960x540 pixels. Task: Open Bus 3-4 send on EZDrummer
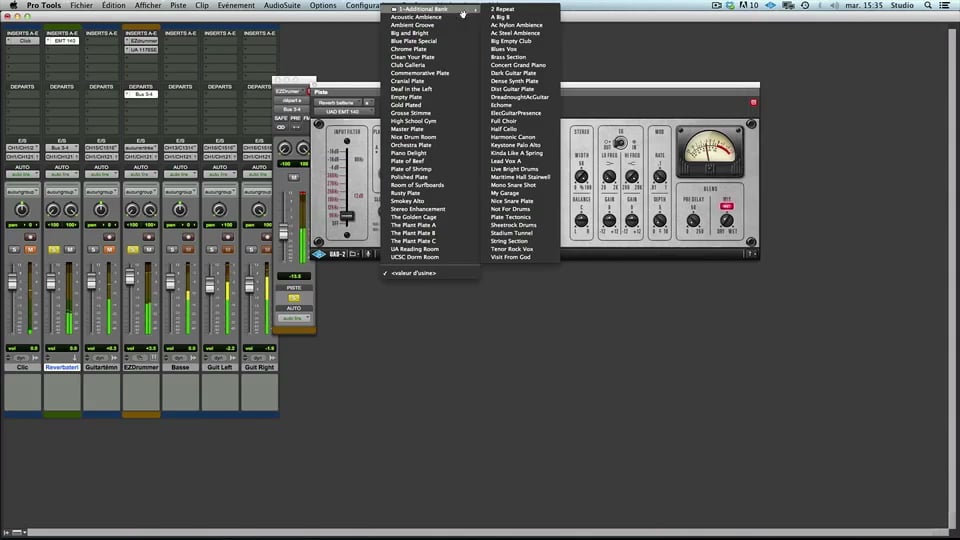[141, 94]
